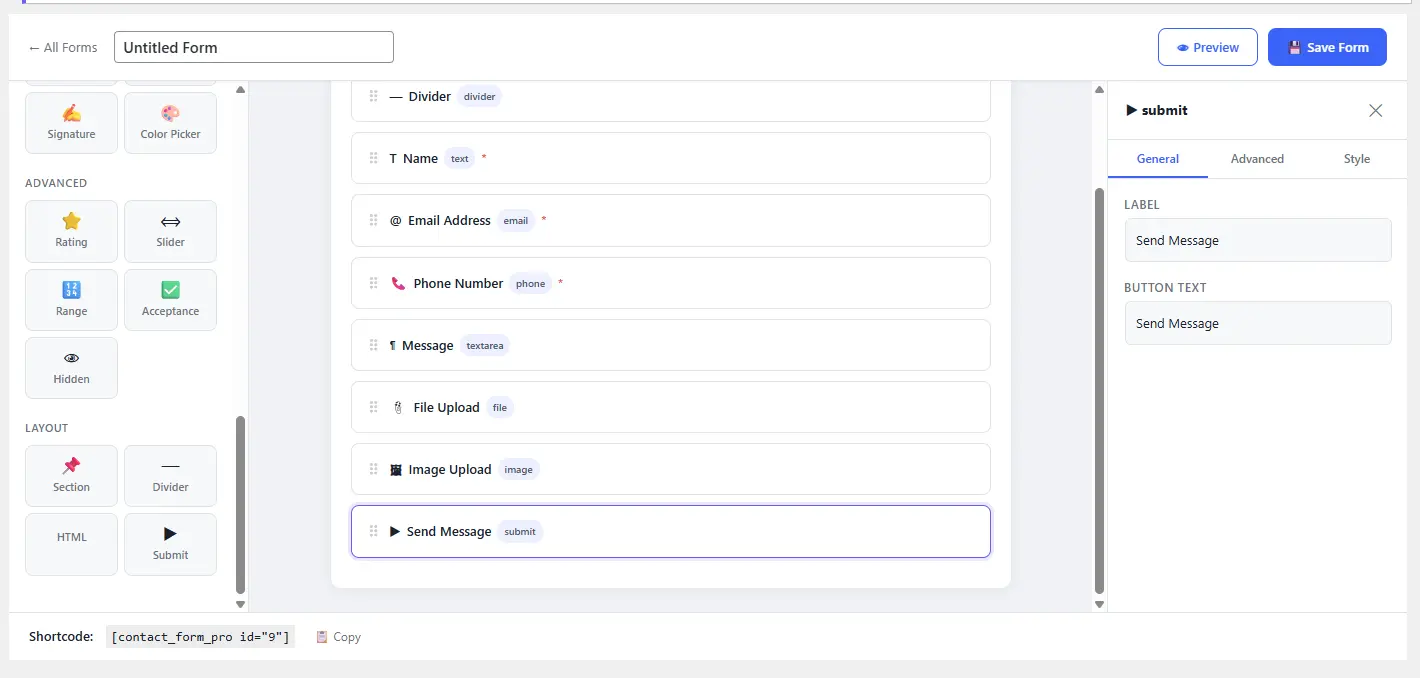Screen dimensions: 1420x678
Task: Switch to the General settings tab
Action: 1158,159
